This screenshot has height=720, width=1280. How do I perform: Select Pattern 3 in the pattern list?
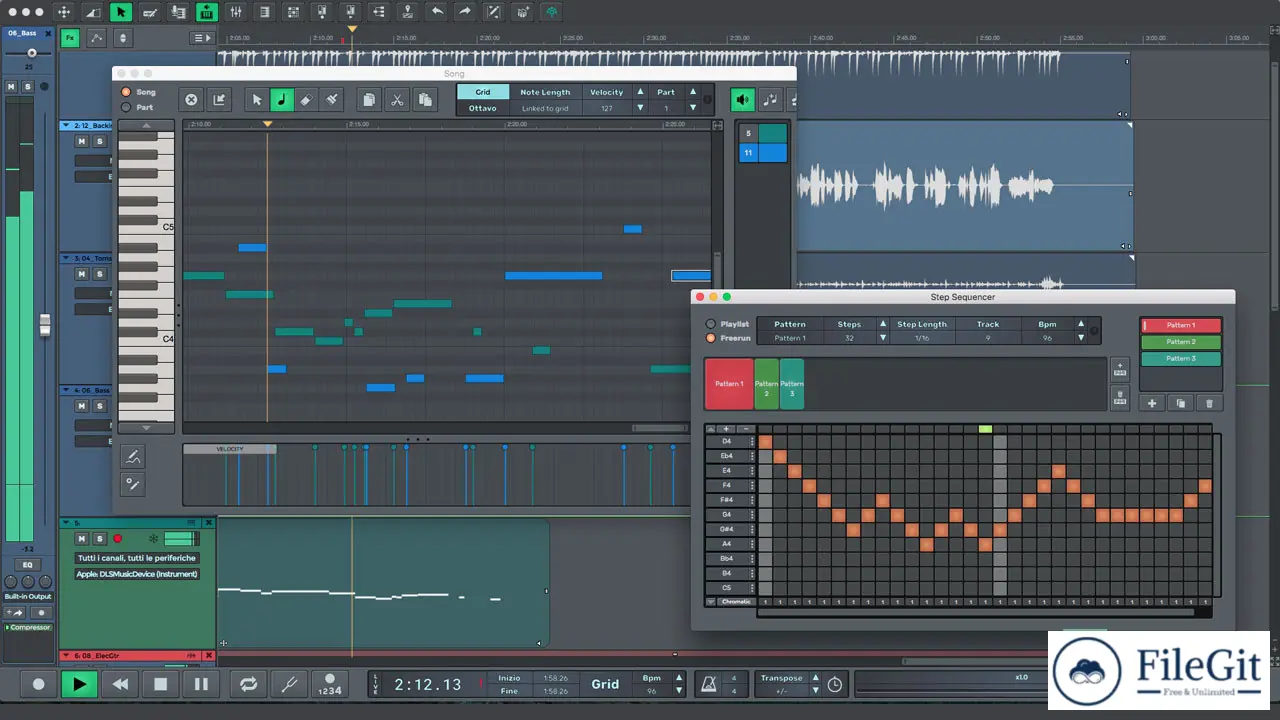pyautogui.click(x=1181, y=358)
